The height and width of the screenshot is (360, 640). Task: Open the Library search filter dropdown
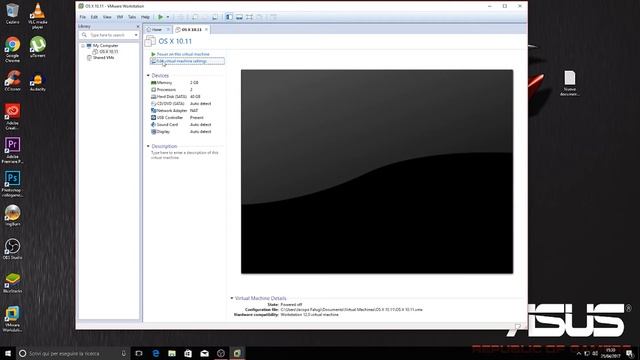click(136, 35)
